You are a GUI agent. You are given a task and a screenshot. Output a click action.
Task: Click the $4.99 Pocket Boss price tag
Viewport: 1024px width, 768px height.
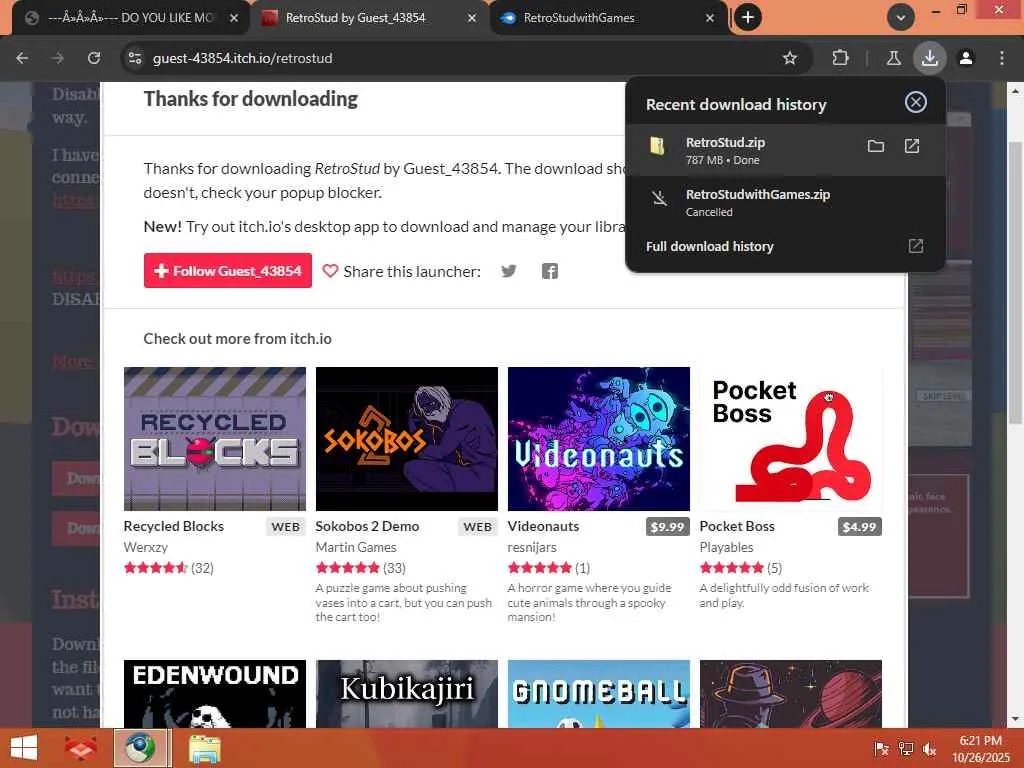859,527
